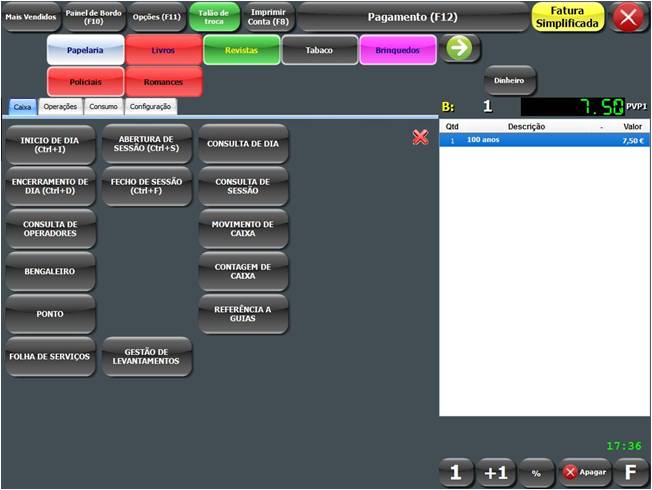
Task: Click Abertura de Sessão button
Action: [147, 144]
